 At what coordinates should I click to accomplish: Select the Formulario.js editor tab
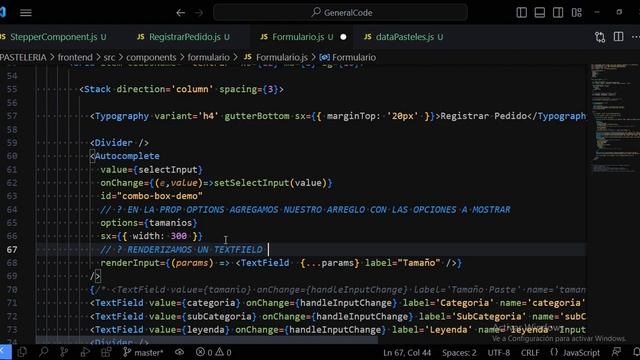pos(302,37)
